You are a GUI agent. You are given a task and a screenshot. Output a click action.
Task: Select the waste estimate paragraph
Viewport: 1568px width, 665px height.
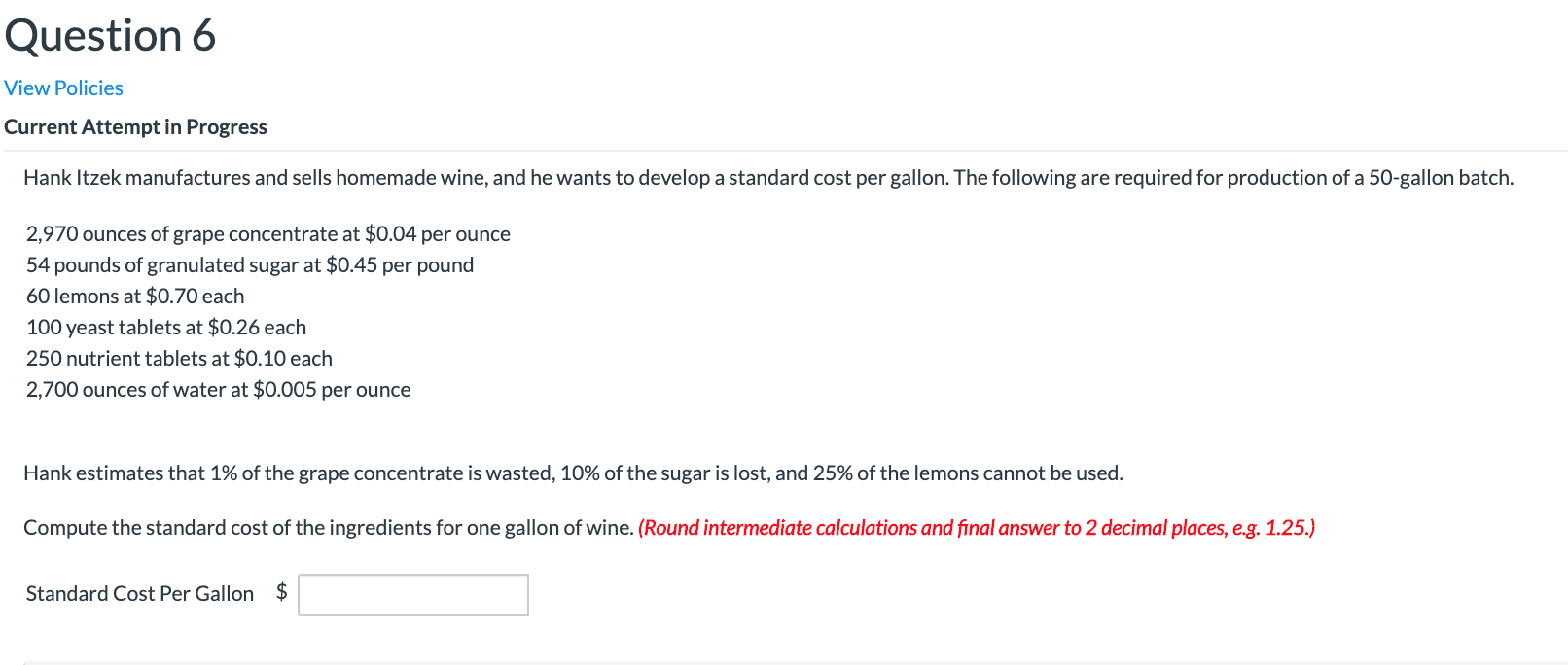point(572,472)
